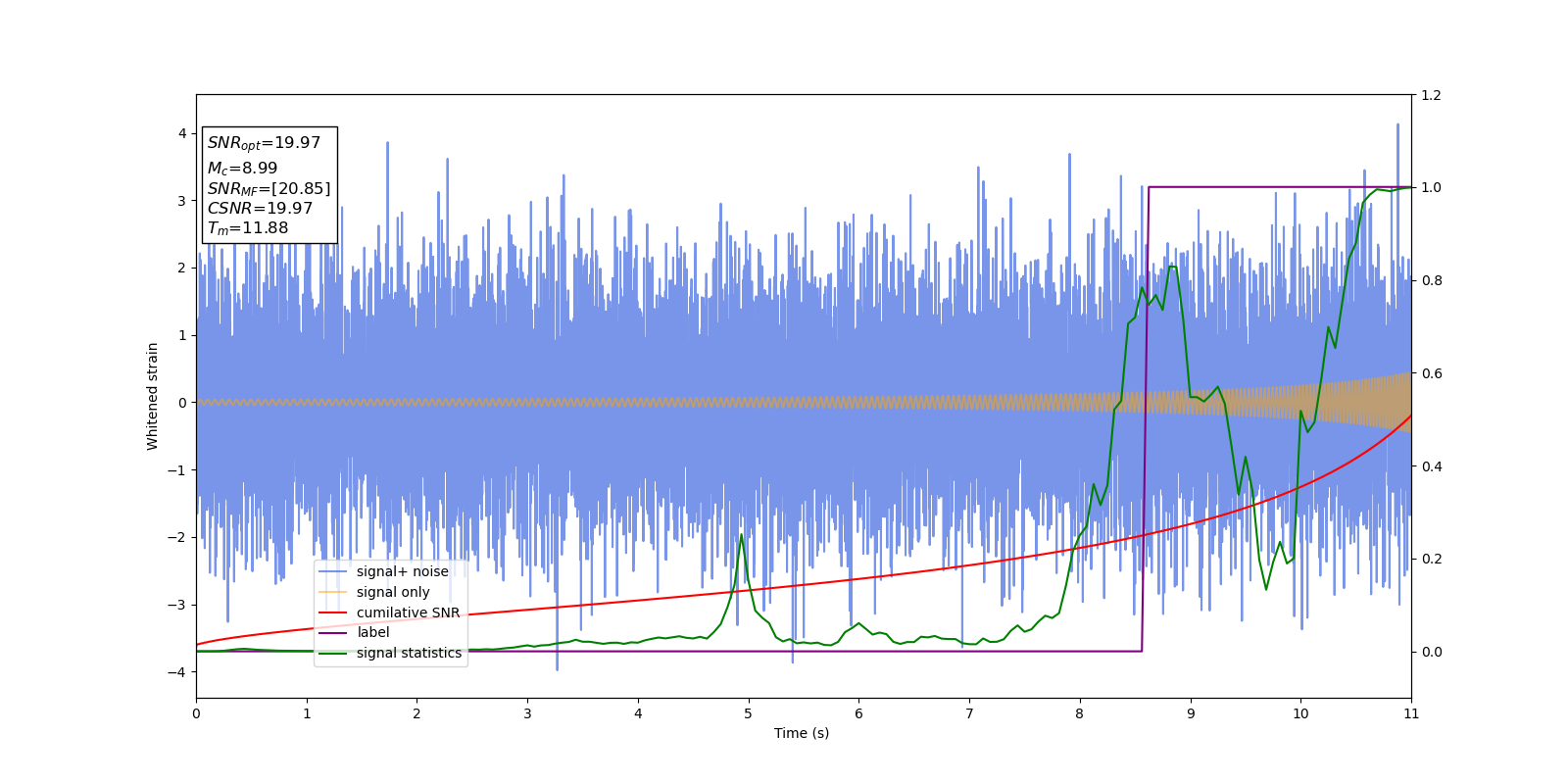Screen dimensions: 1568x784
Task: Click the green signal statistics legend line
Action: pos(333,653)
